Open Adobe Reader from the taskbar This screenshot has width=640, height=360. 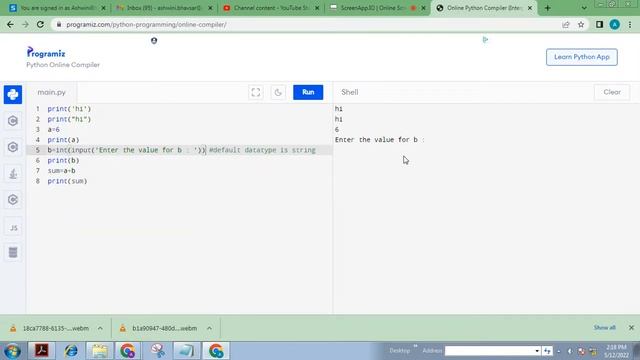click(42, 351)
